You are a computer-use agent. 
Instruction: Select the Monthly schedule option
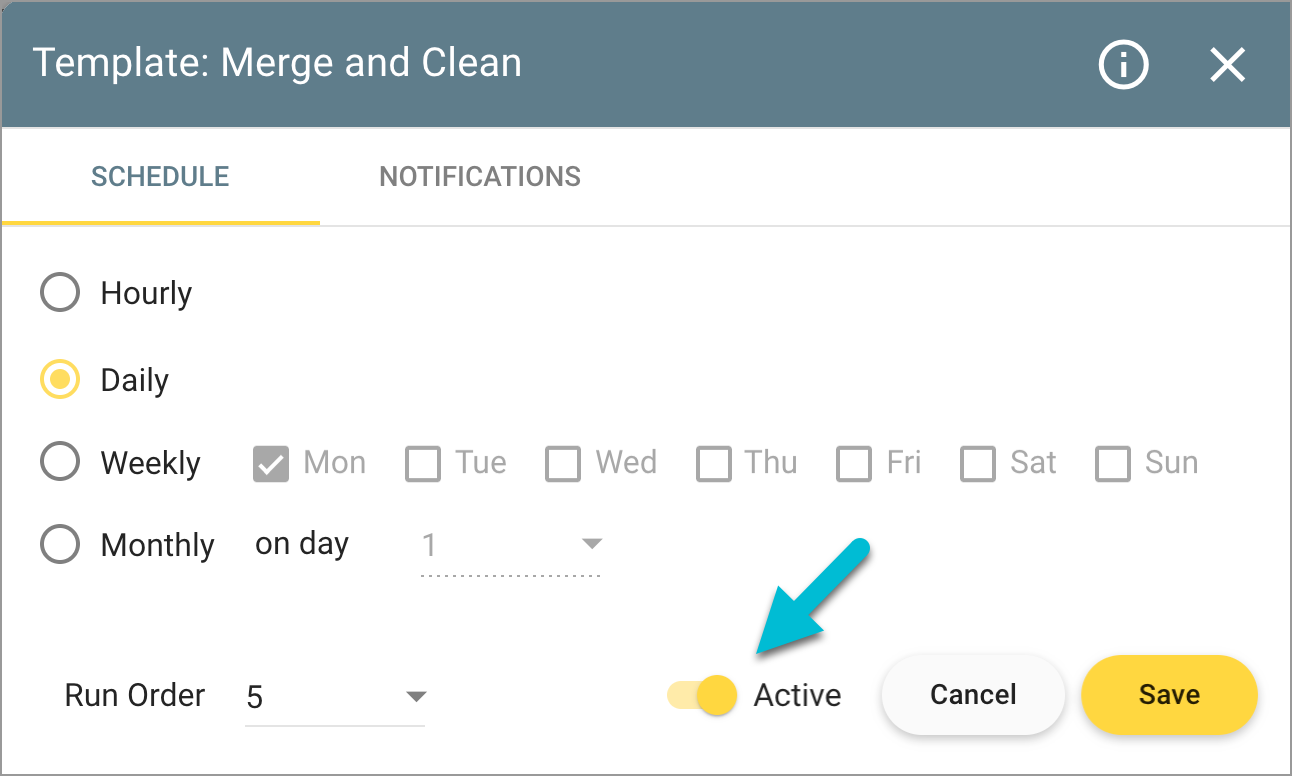tap(59, 544)
